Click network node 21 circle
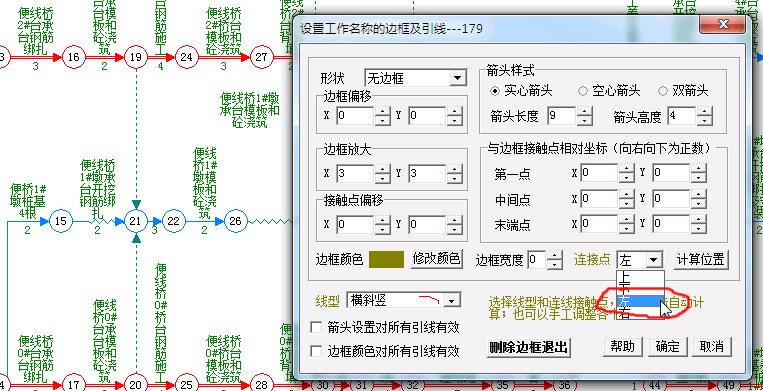Image resolution: width=763 pixels, height=391 pixels. (x=135, y=221)
